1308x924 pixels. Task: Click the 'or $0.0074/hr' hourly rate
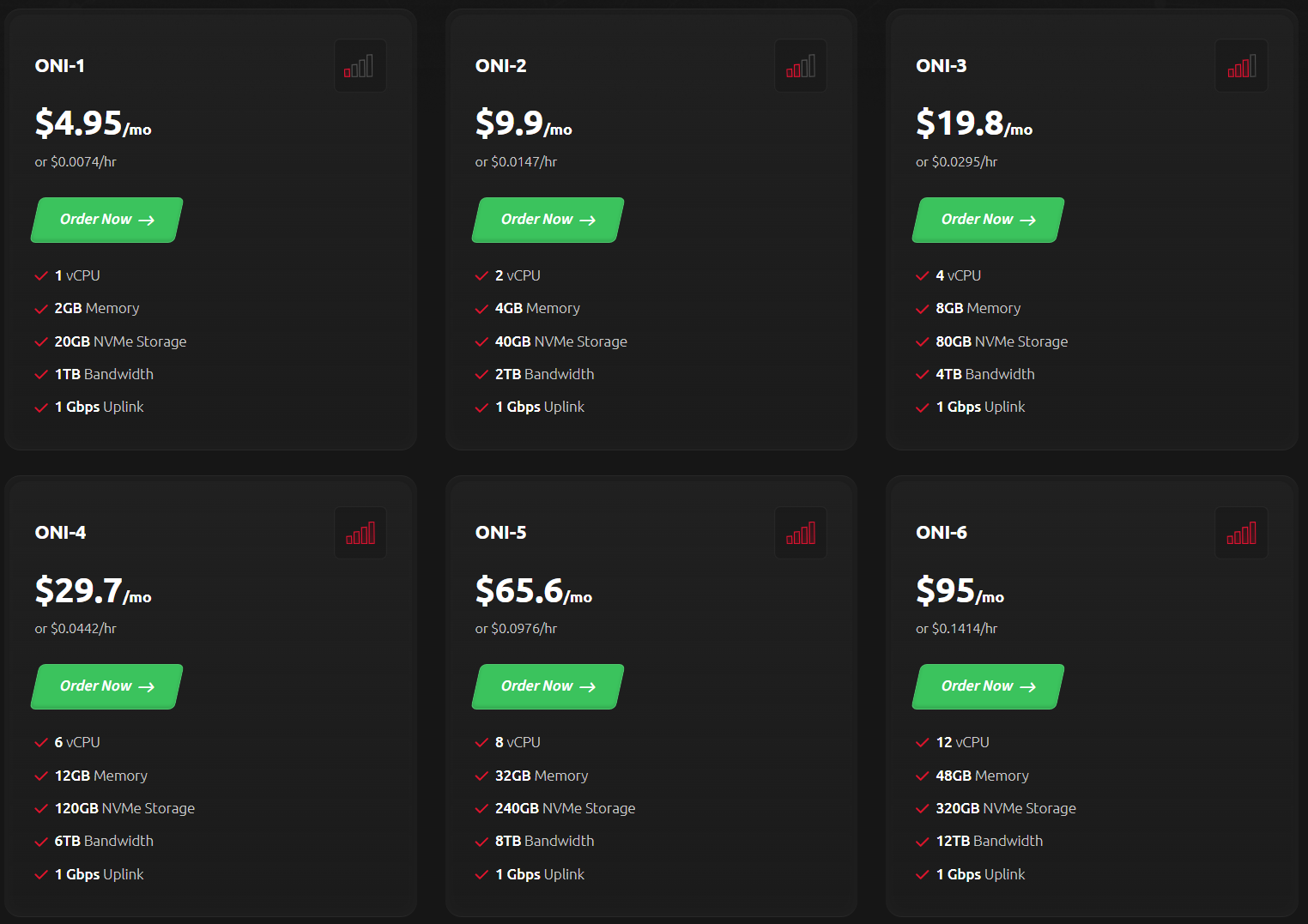[x=76, y=162]
